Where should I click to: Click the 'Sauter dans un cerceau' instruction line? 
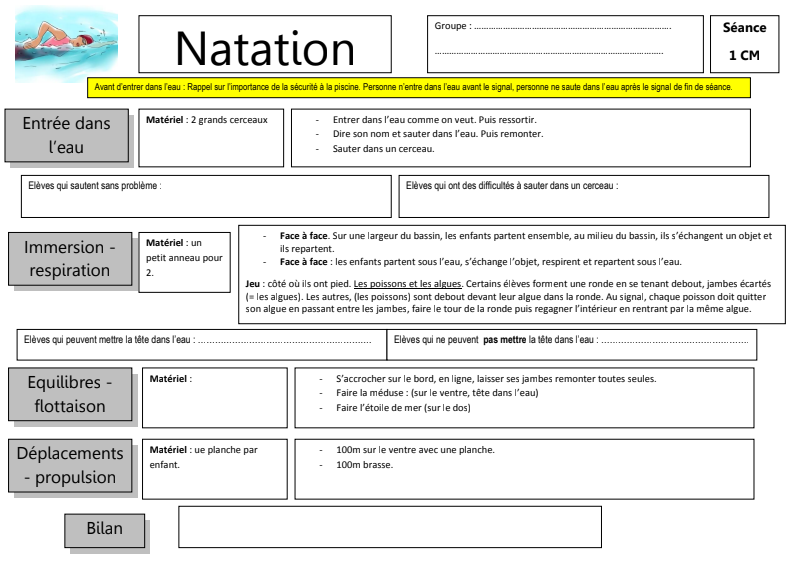coord(383,148)
